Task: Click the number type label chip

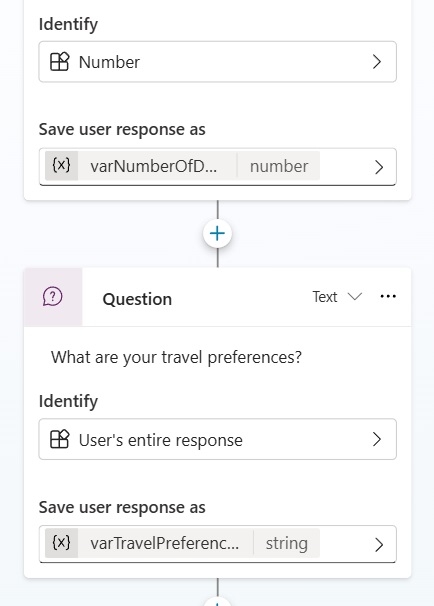Action: coord(279,166)
